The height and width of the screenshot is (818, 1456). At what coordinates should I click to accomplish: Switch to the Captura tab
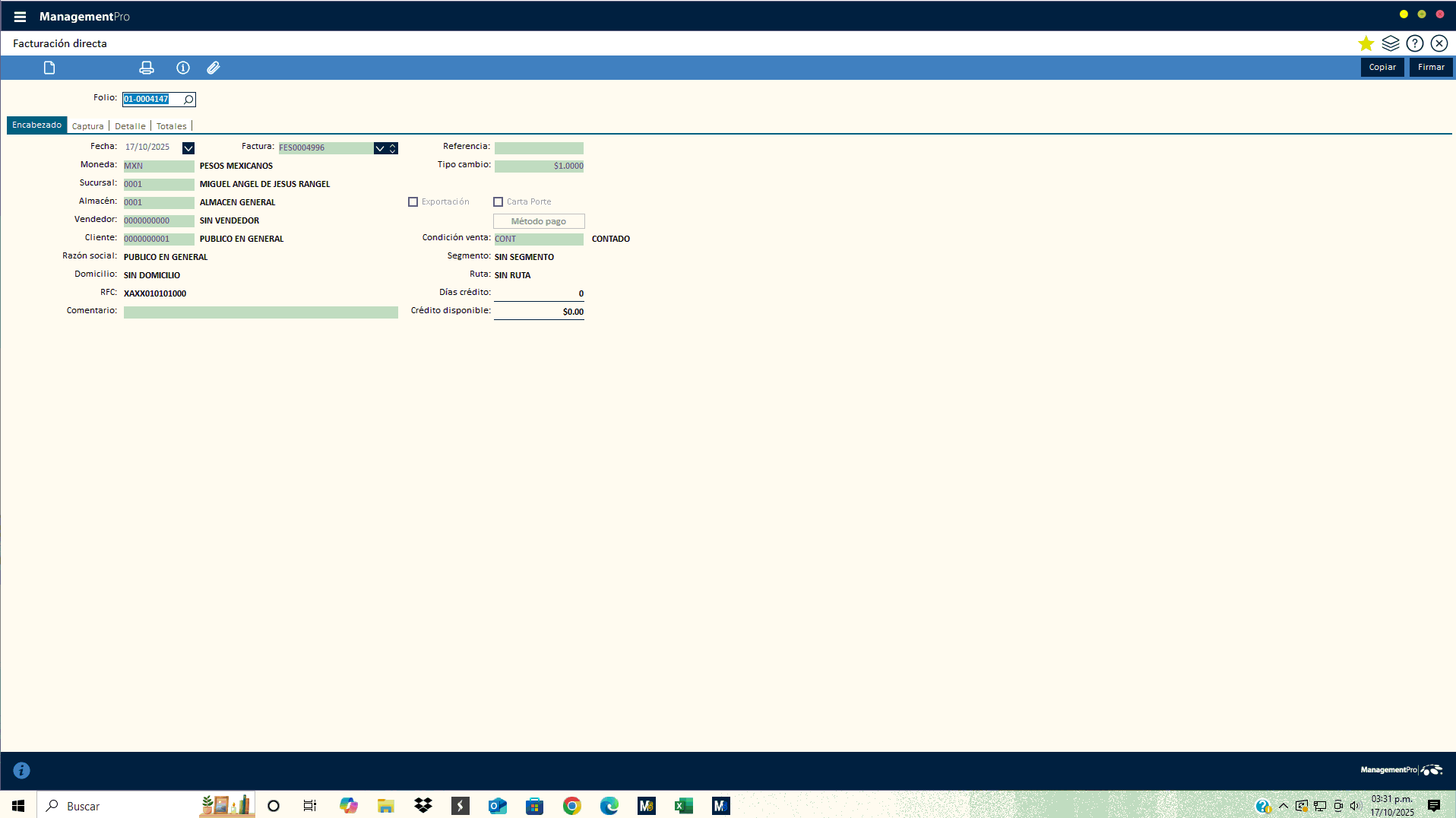click(x=87, y=126)
